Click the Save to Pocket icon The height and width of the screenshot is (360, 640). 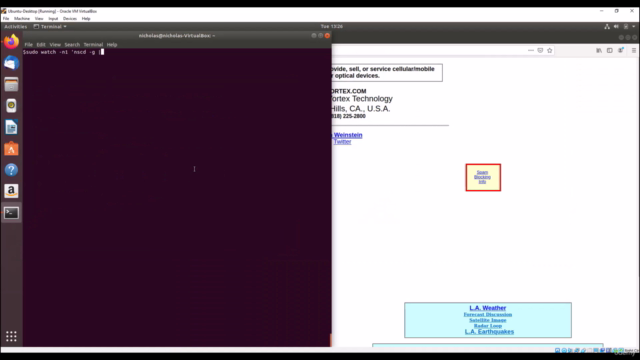point(540,50)
